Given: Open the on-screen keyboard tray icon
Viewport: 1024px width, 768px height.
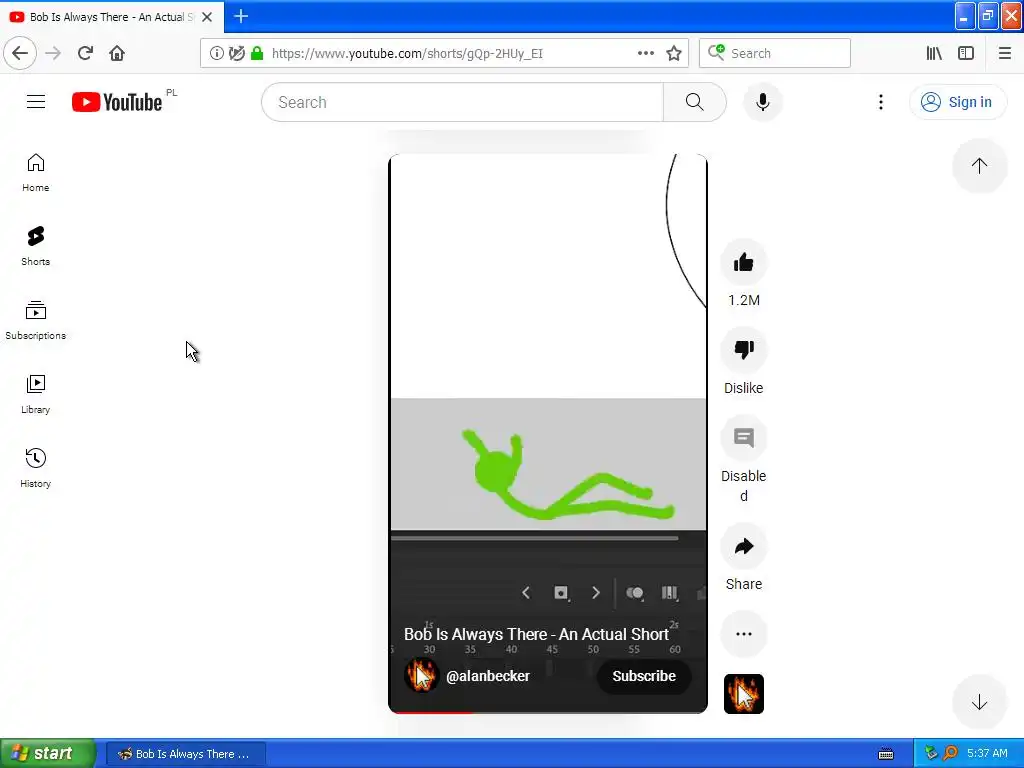Looking at the screenshot, I should coord(886,754).
